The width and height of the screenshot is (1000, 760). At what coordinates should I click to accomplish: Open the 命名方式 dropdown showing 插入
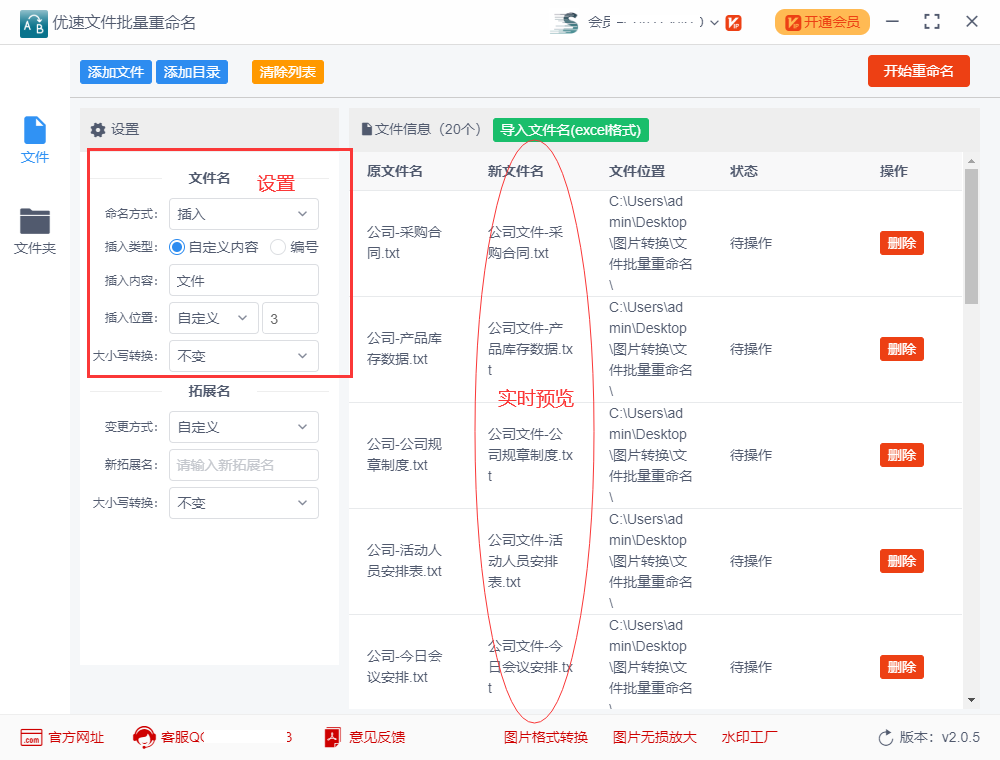pos(243,213)
